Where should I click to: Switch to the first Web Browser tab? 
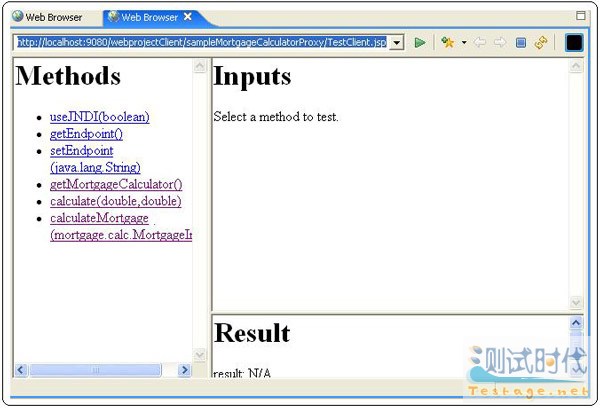(47, 17)
